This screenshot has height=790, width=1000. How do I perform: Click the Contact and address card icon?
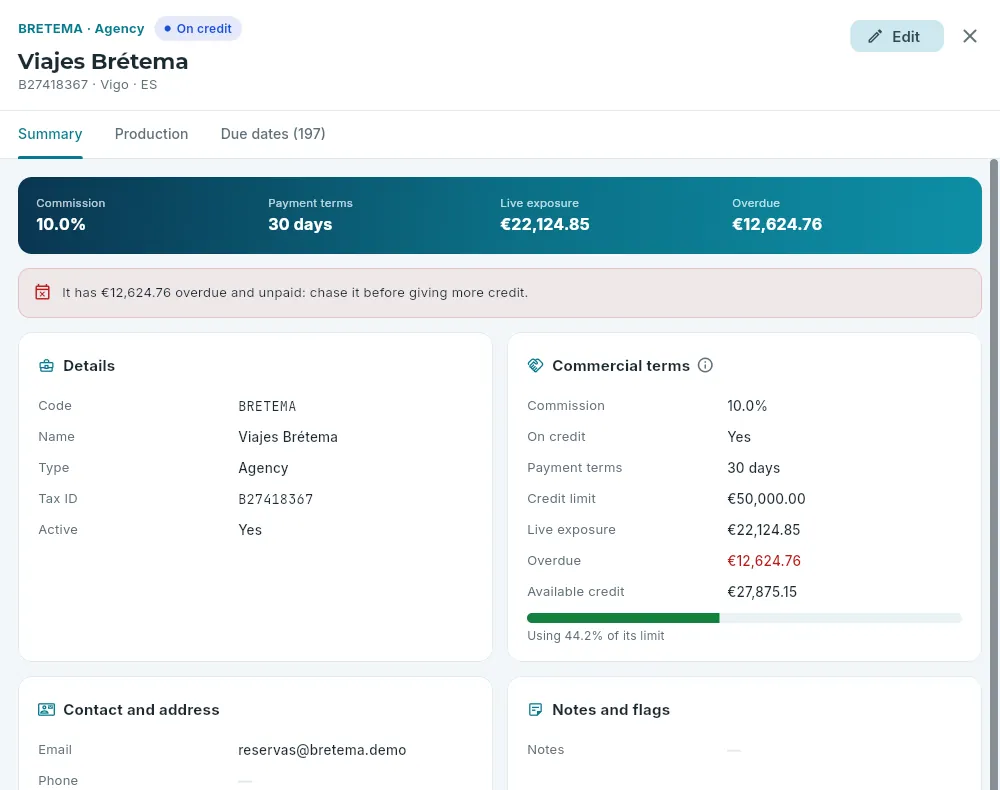pyautogui.click(x=47, y=710)
